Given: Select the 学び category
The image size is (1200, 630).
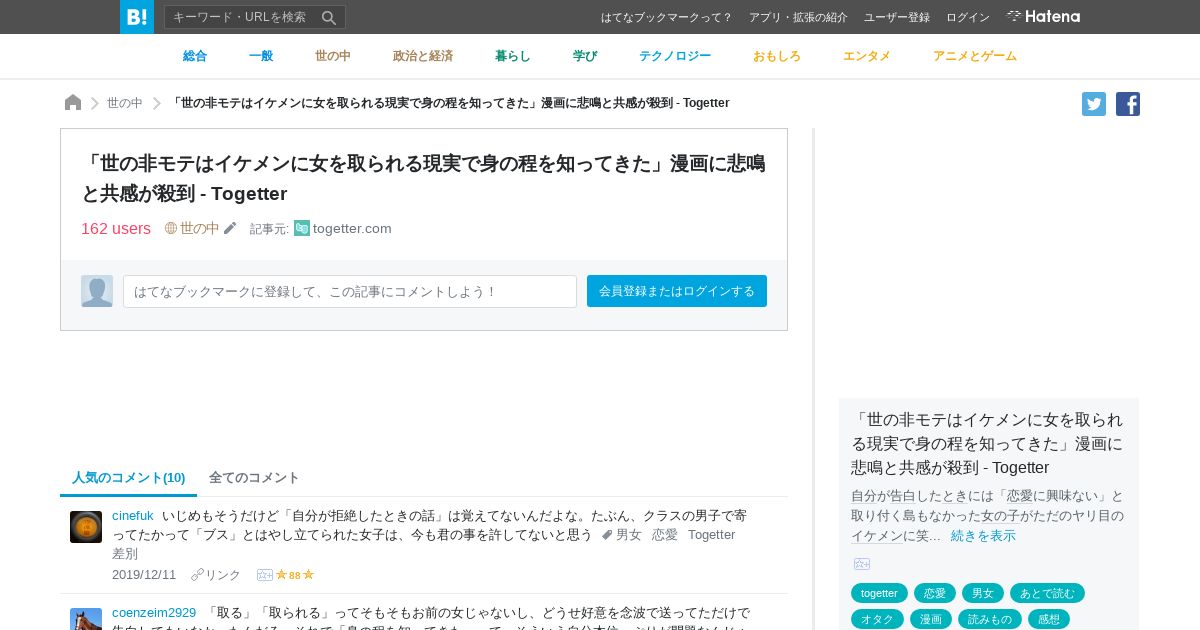Looking at the screenshot, I should [585, 56].
